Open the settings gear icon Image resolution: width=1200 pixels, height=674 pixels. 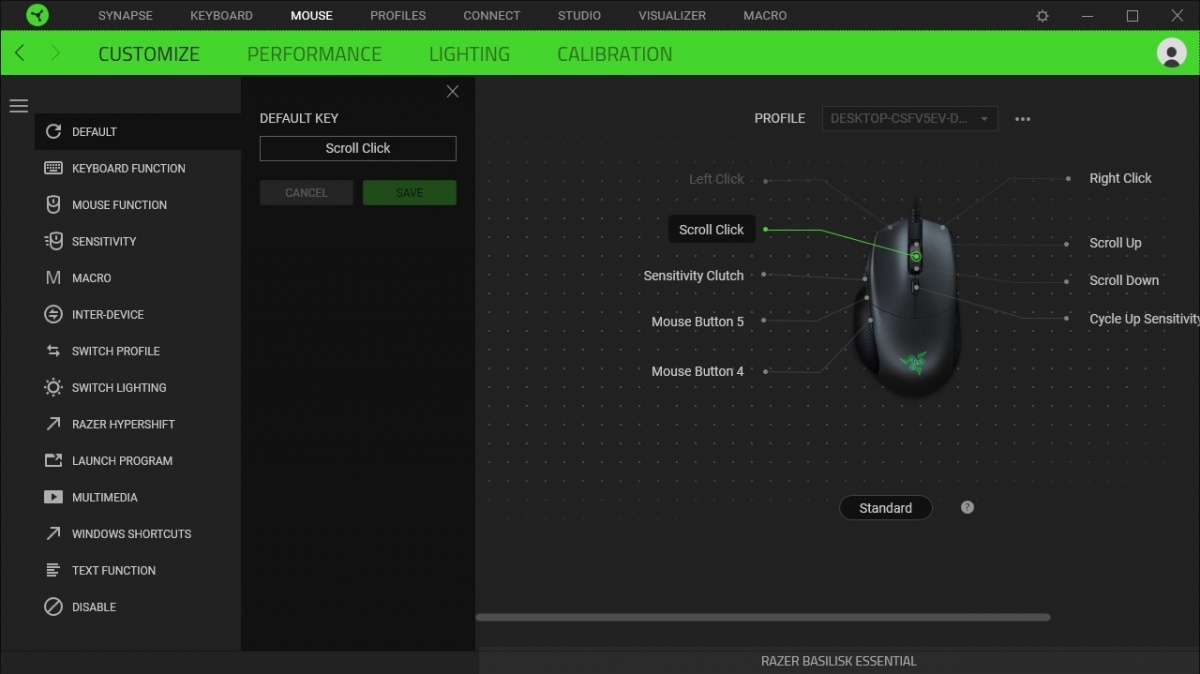[1042, 16]
